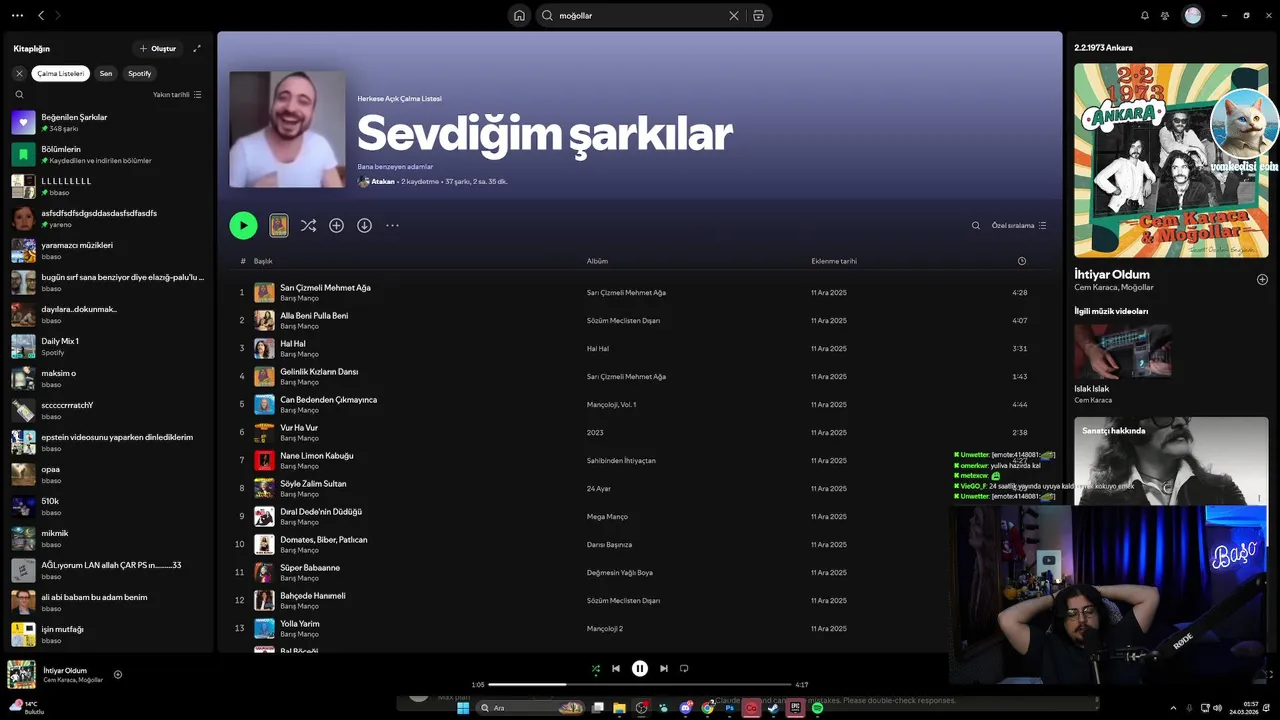The height and width of the screenshot is (720, 1280).
Task: Open artist Barış Manço under Hal Hal
Action: [299, 354]
